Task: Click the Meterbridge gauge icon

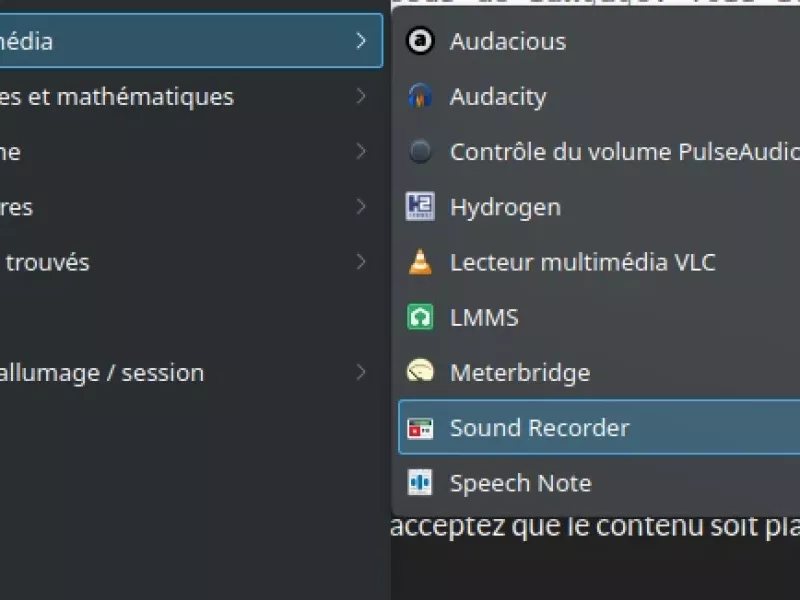Action: [x=420, y=372]
